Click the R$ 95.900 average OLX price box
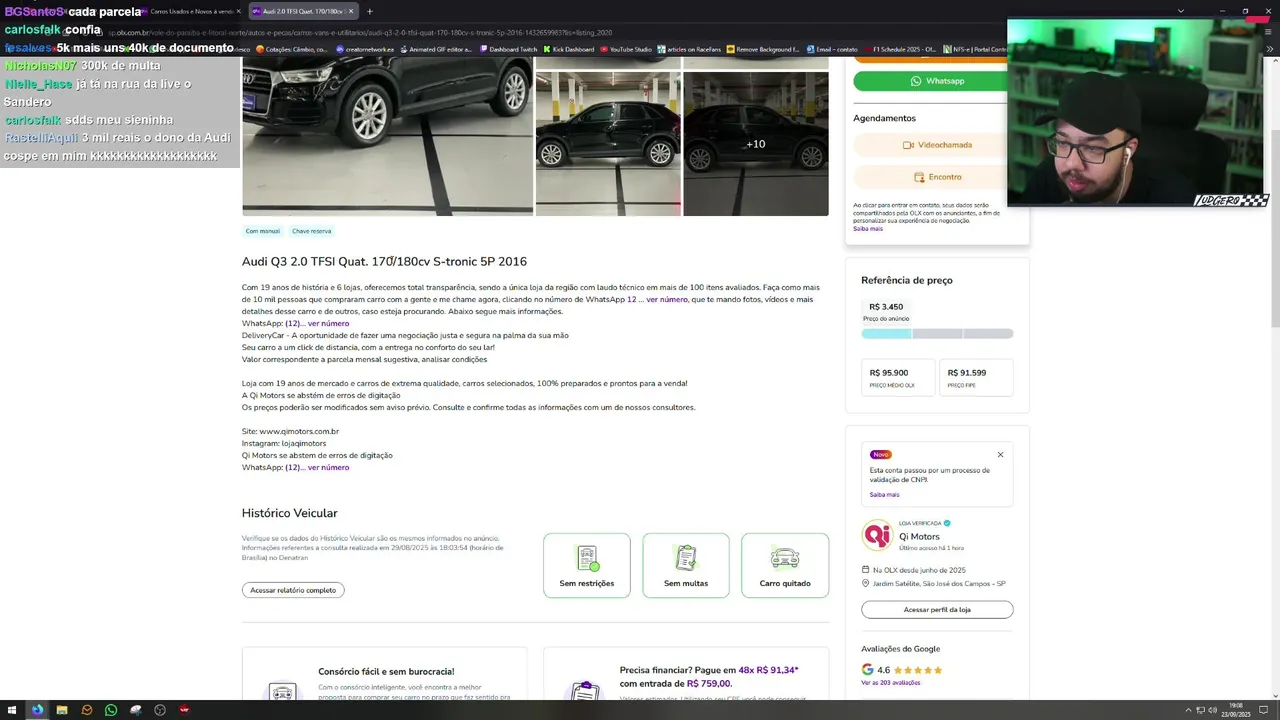Screen dimensions: 1280x720 [x=898, y=377]
